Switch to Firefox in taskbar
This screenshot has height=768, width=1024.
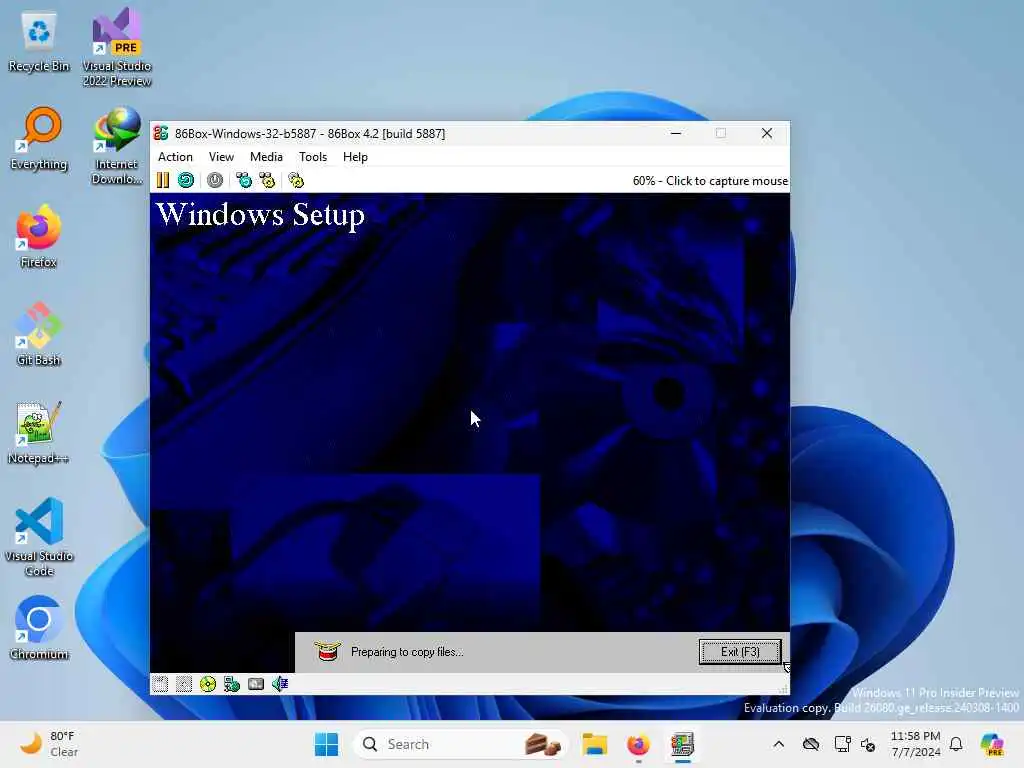pyautogui.click(x=638, y=744)
